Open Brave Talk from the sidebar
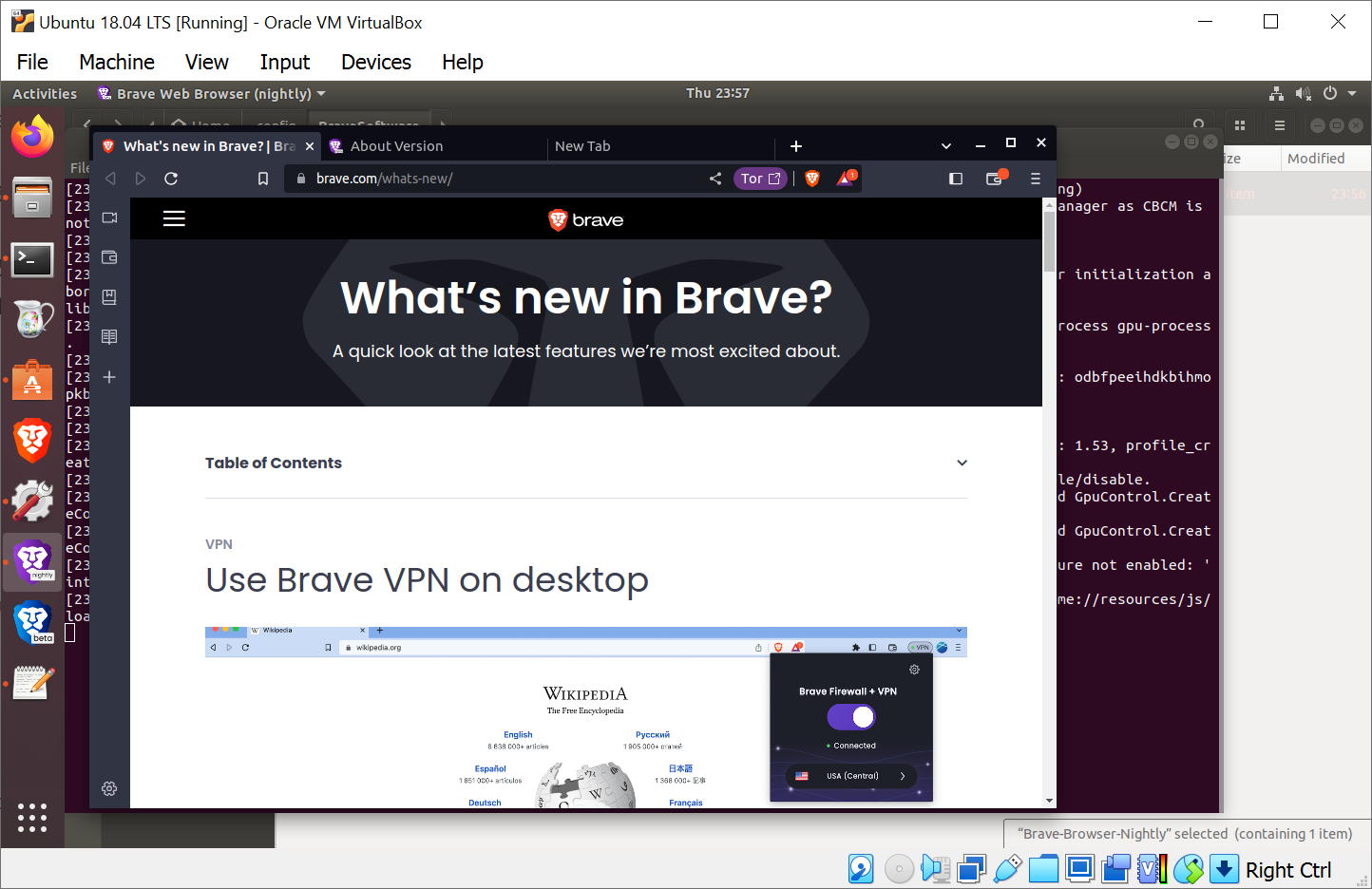Screen dimensions: 1372x889 coord(108,217)
